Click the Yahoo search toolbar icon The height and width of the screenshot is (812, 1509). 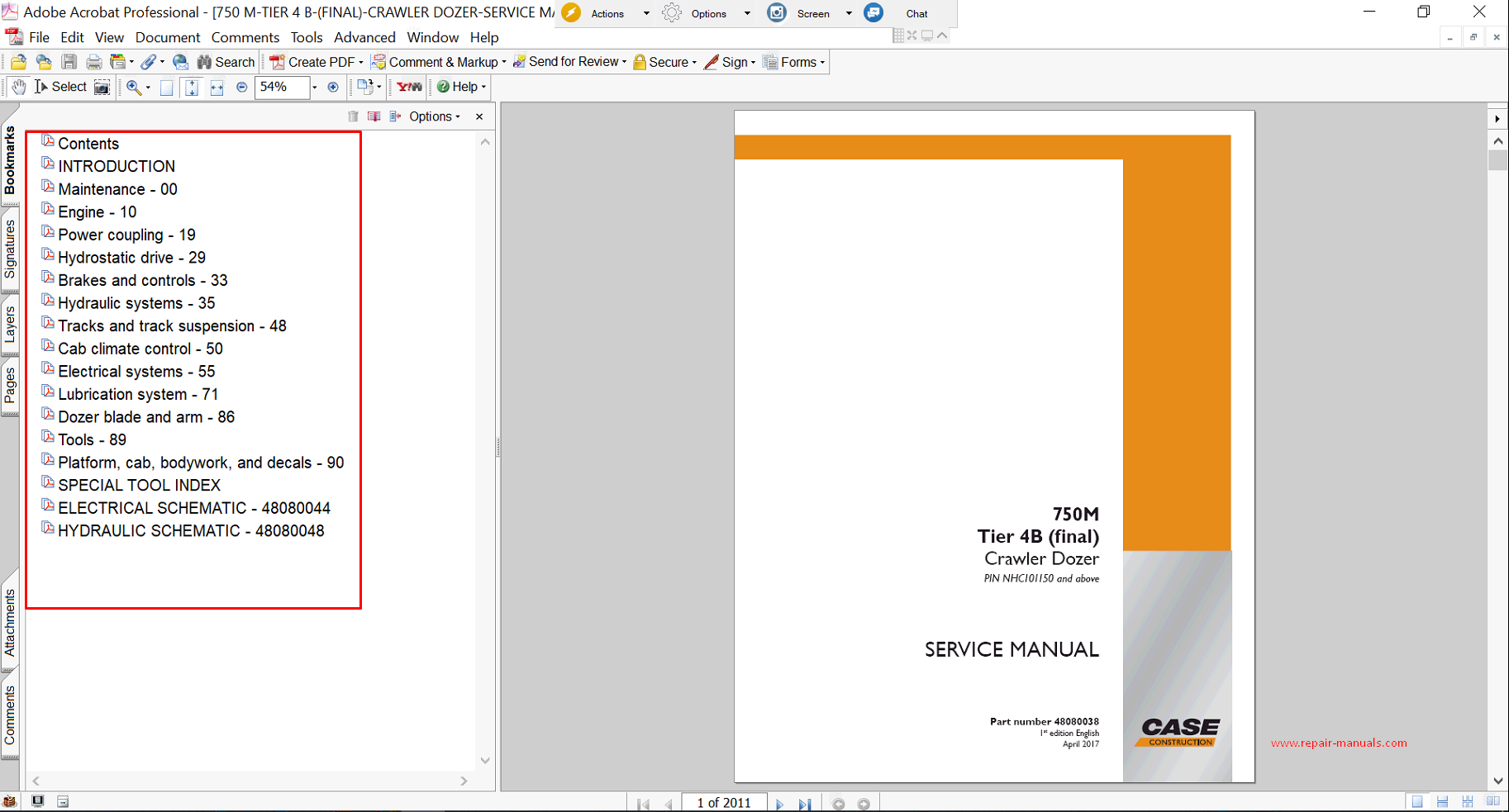click(x=409, y=87)
